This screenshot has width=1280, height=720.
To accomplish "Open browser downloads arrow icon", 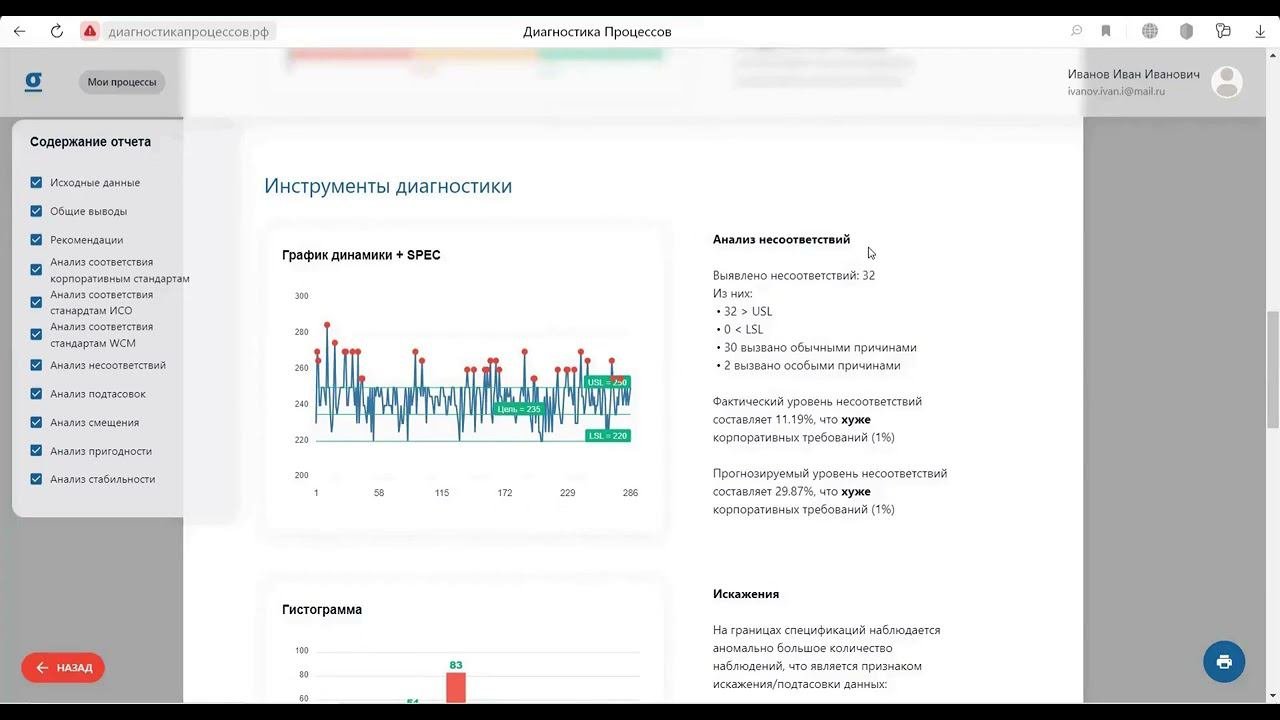I will pos(1260,31).
